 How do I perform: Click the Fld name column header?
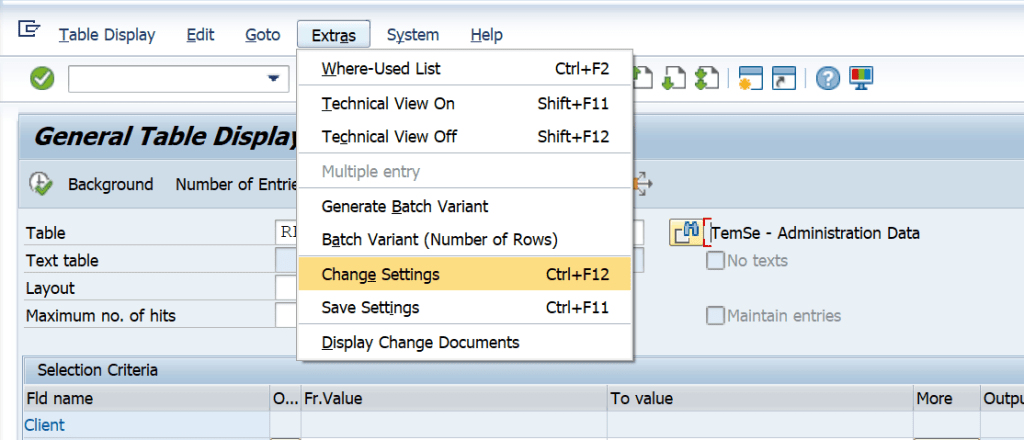point(147,398)
